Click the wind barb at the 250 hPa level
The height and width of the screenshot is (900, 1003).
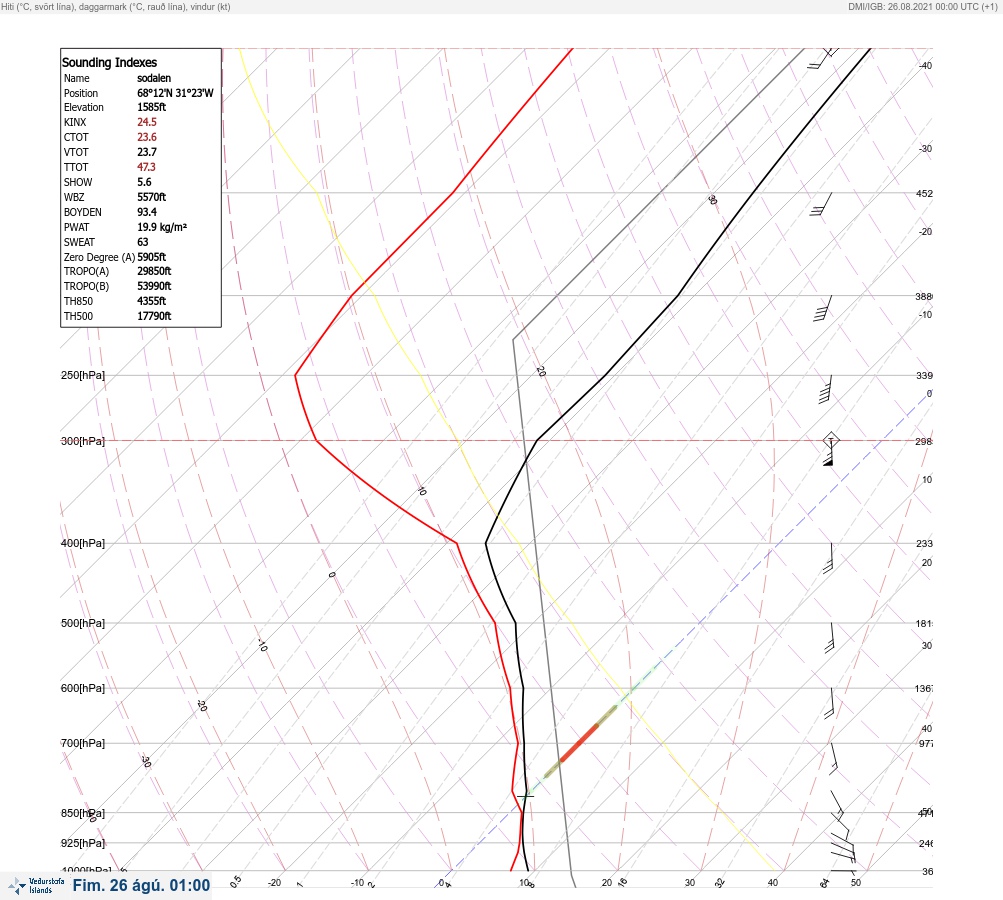tap(826, 390)
